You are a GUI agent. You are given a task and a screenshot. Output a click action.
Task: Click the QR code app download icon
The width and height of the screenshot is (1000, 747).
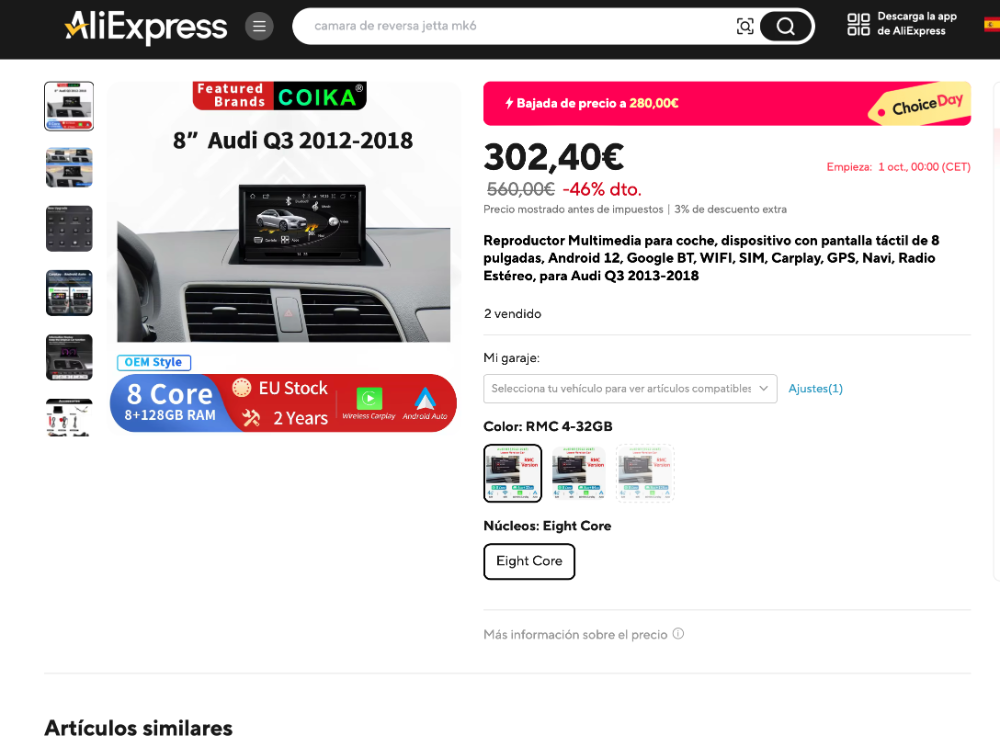(858, 24)
